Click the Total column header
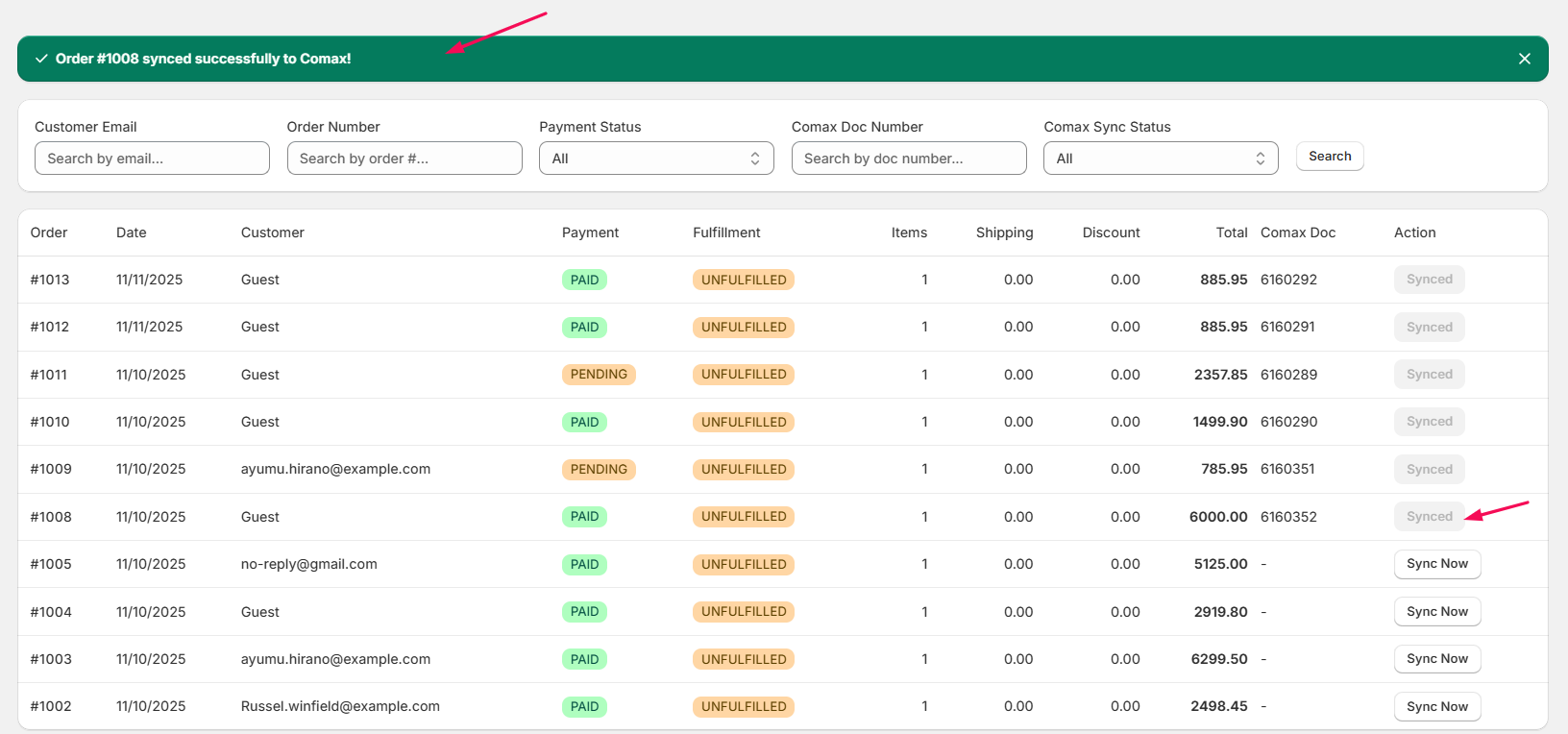Image resolution: width=1568 pixels, height=734 pixels. 1231,232
